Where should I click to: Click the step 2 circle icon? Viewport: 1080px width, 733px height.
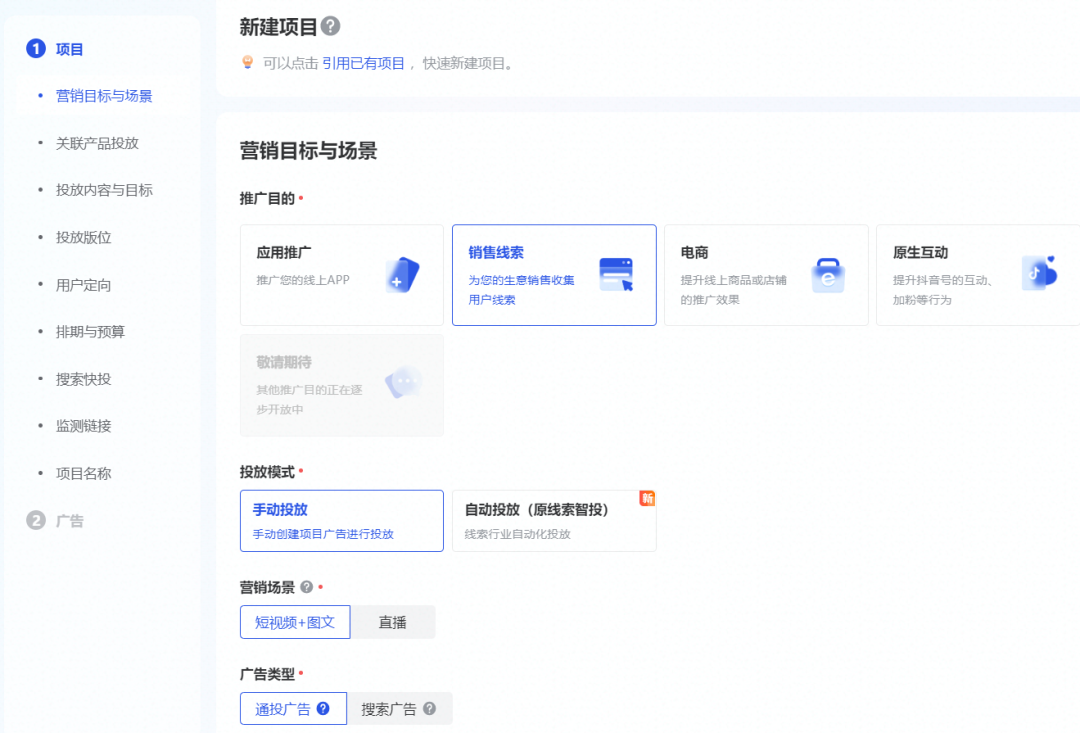tap(36, 520)
